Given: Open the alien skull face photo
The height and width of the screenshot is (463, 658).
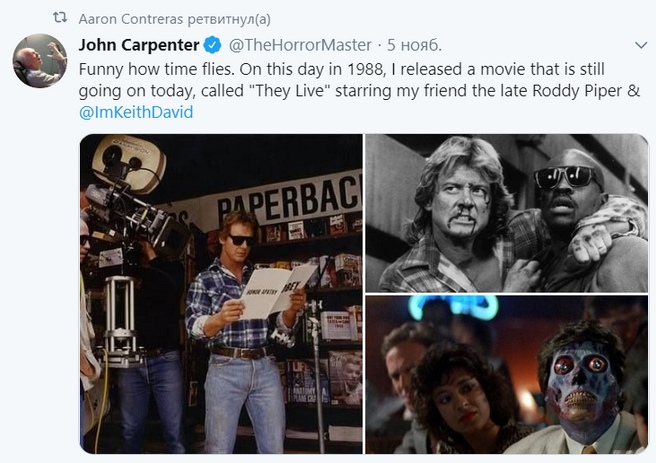Looking at the screenshot, I should click(x=507, y=375).
